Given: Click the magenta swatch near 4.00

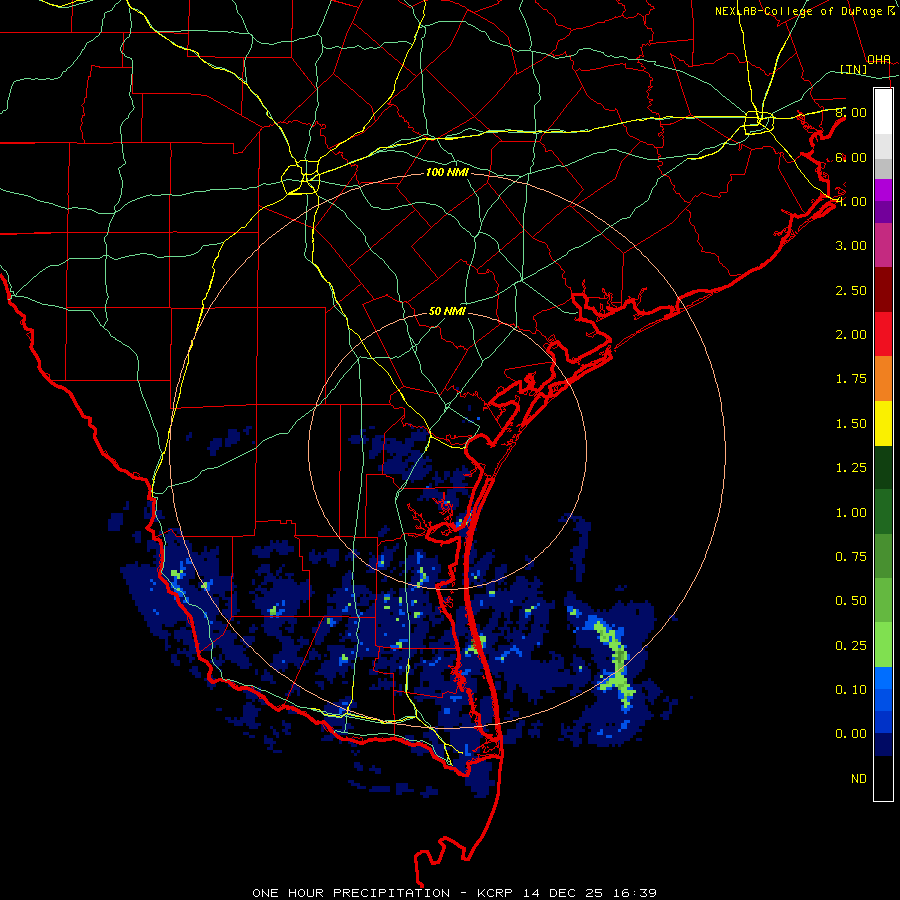Looking at the screenshot, I should click(x=883, y=190).
